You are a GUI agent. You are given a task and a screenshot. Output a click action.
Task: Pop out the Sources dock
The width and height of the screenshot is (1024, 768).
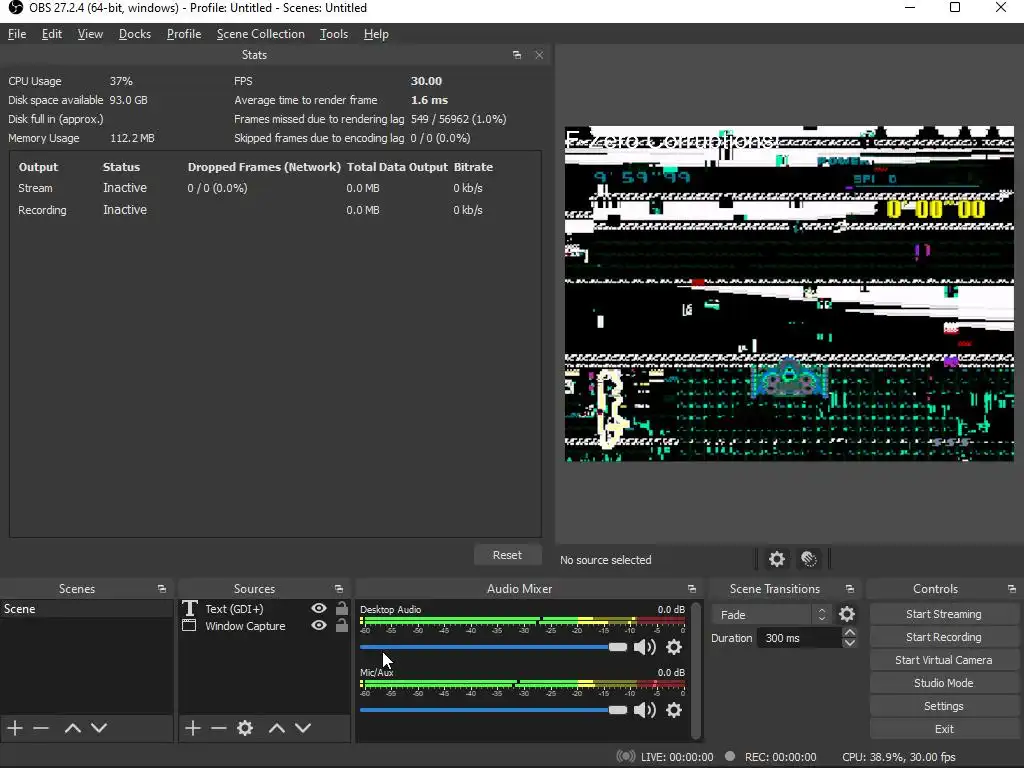click(339, 589)
